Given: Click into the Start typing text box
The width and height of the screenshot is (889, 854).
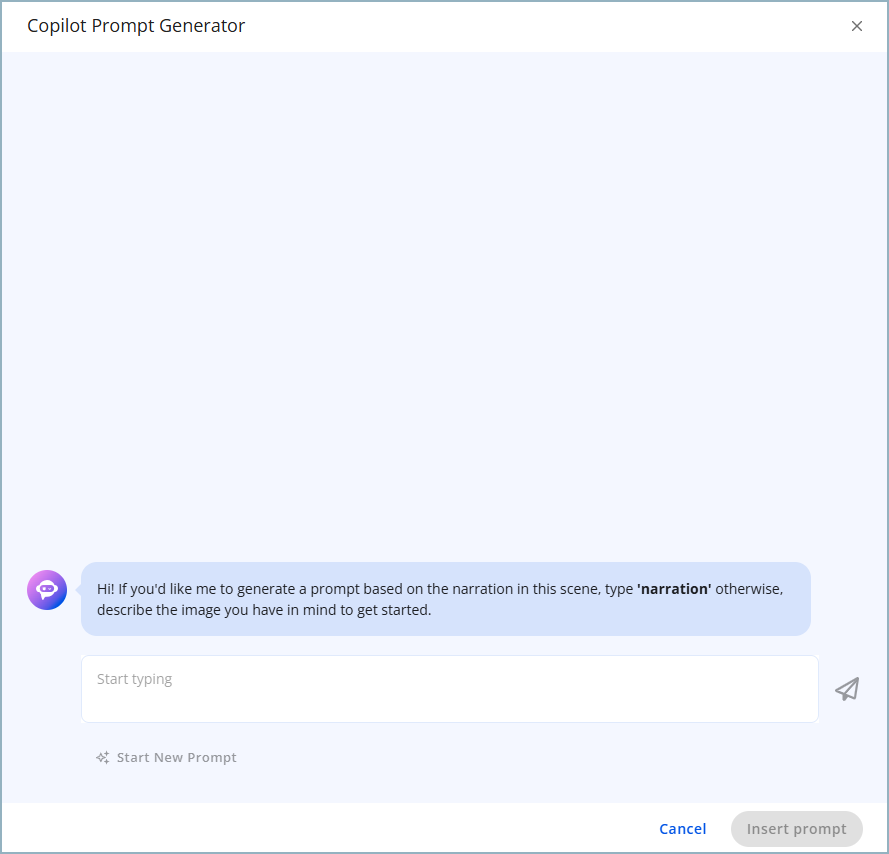Looking at the screenshot, I should point(450,689).
